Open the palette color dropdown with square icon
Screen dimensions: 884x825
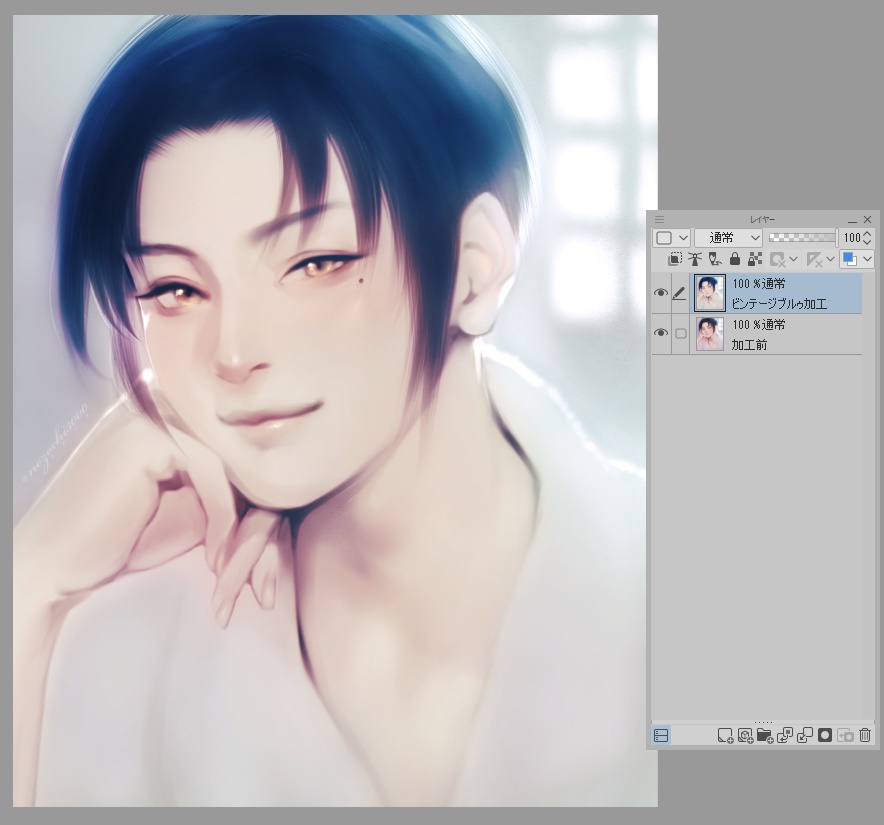click(671, 238)
